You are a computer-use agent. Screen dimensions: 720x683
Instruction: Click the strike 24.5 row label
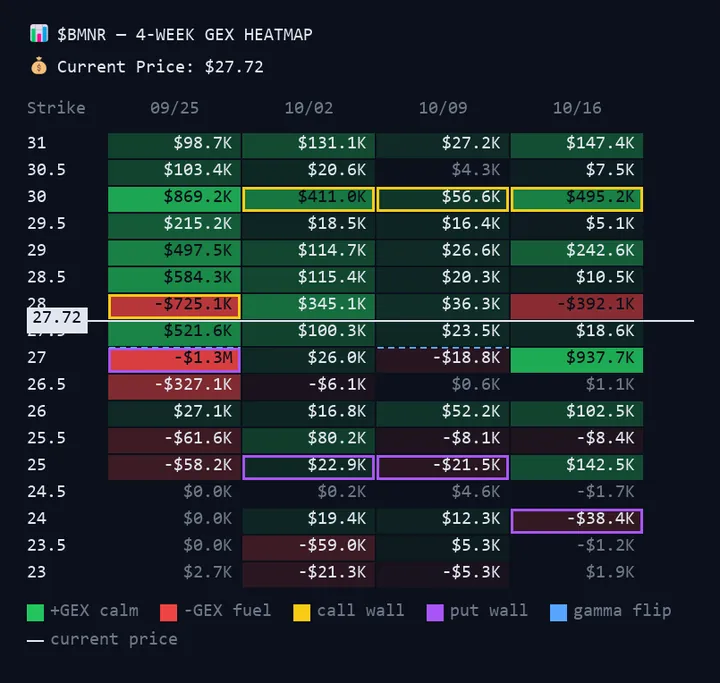tap(46, 492)
